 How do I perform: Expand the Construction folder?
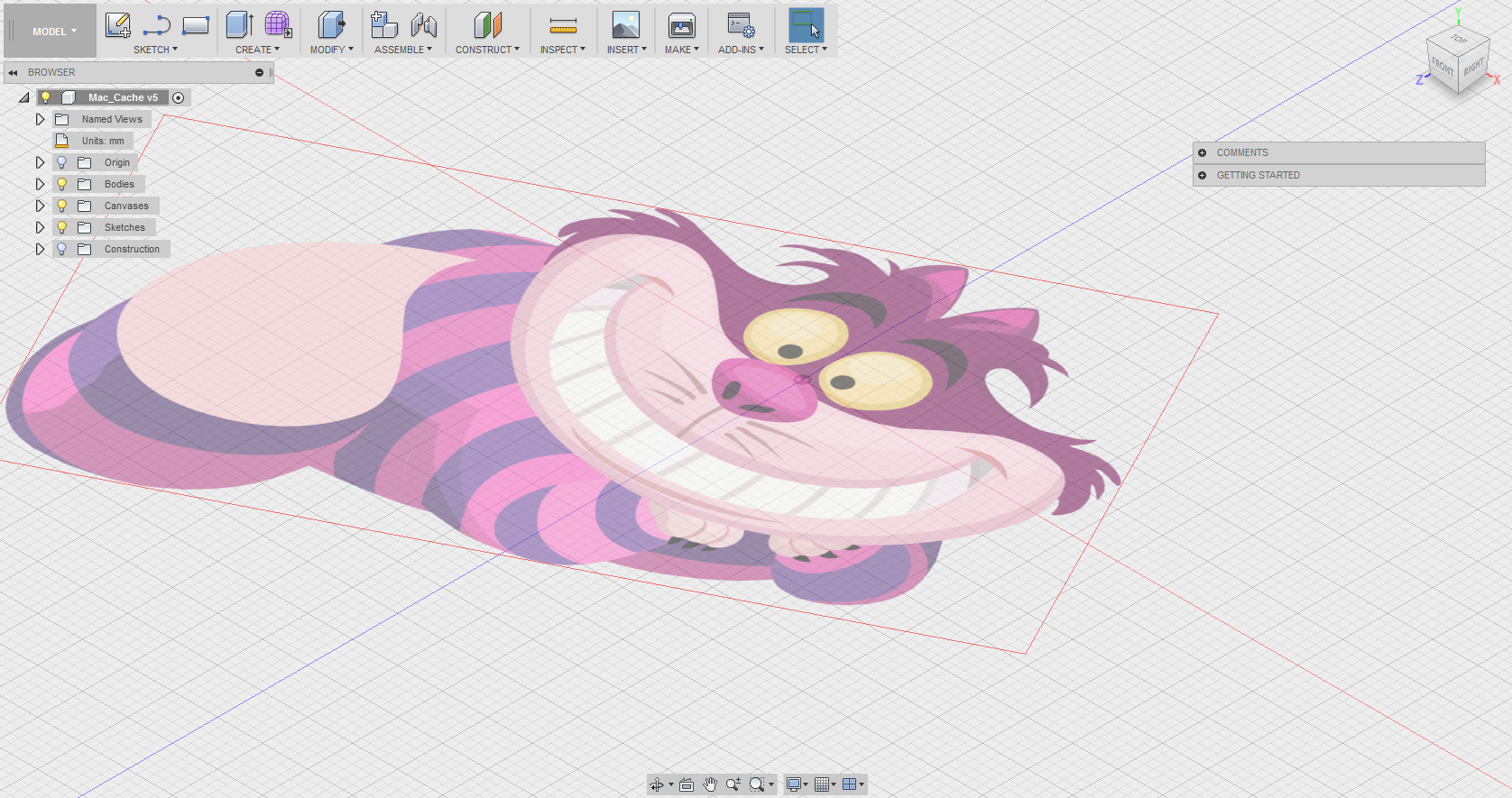coord(40,249)
